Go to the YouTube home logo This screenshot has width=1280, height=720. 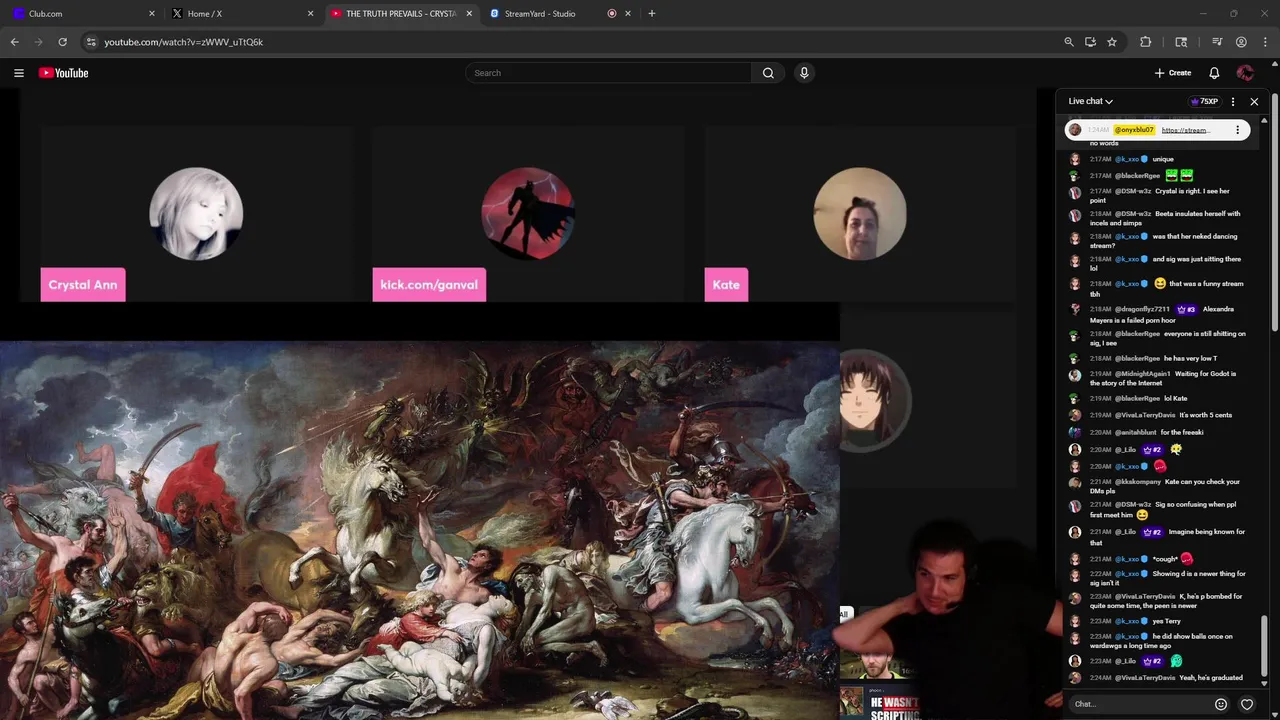[x=63, y=73]
